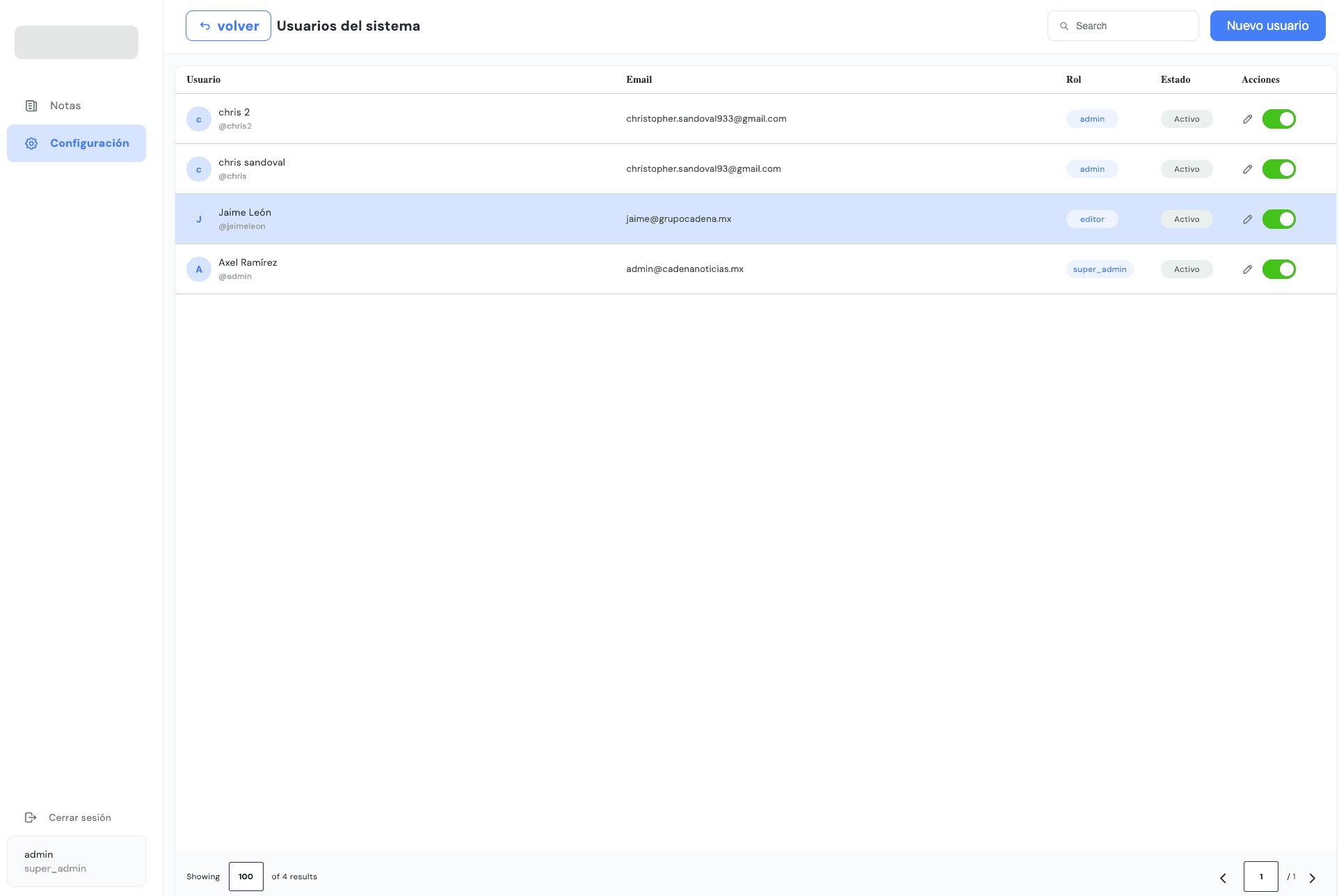
Task: Go to next page with right chevron
Action: 1313,878
